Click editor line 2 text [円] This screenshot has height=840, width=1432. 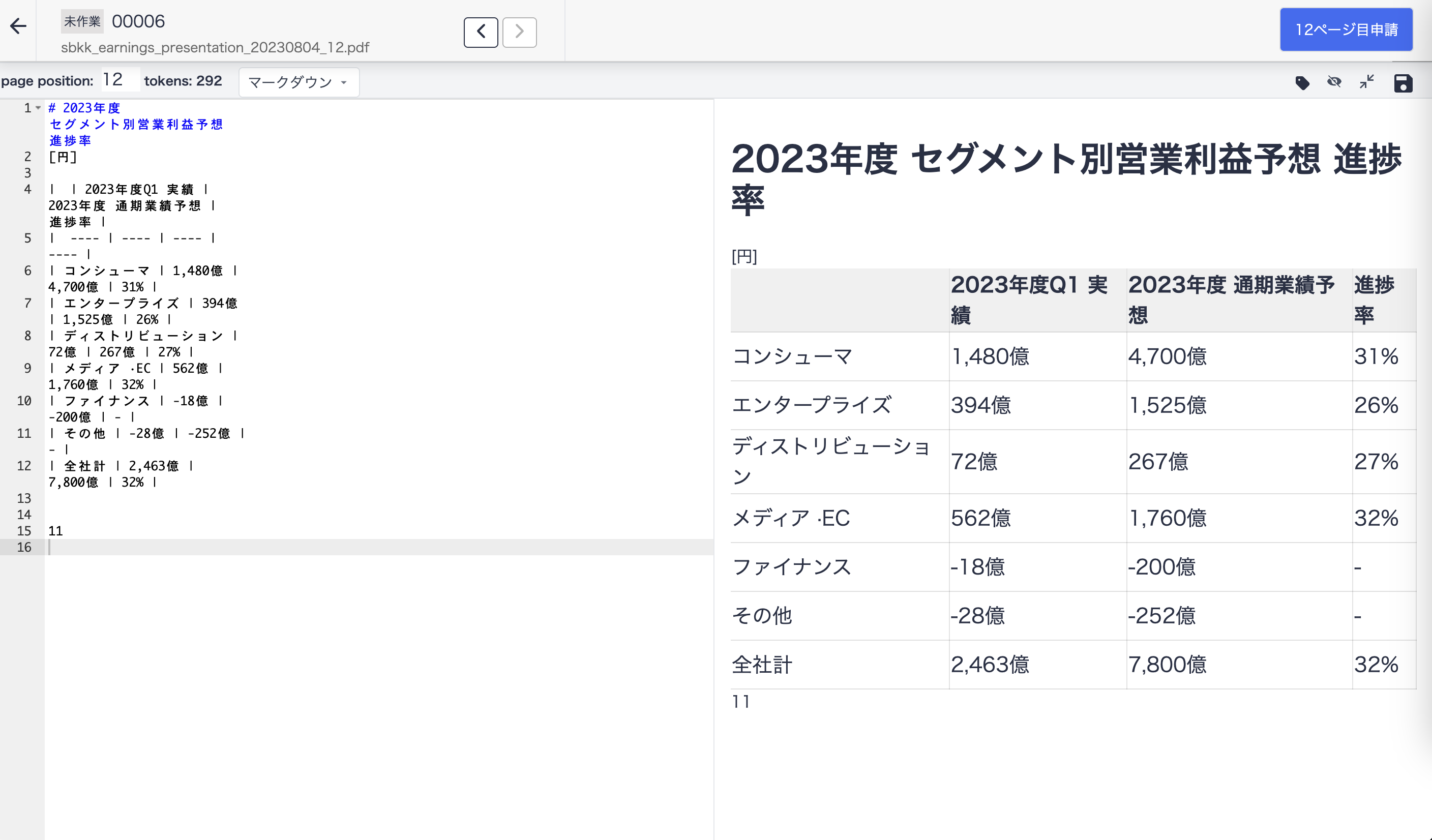(x=63, y=157)
